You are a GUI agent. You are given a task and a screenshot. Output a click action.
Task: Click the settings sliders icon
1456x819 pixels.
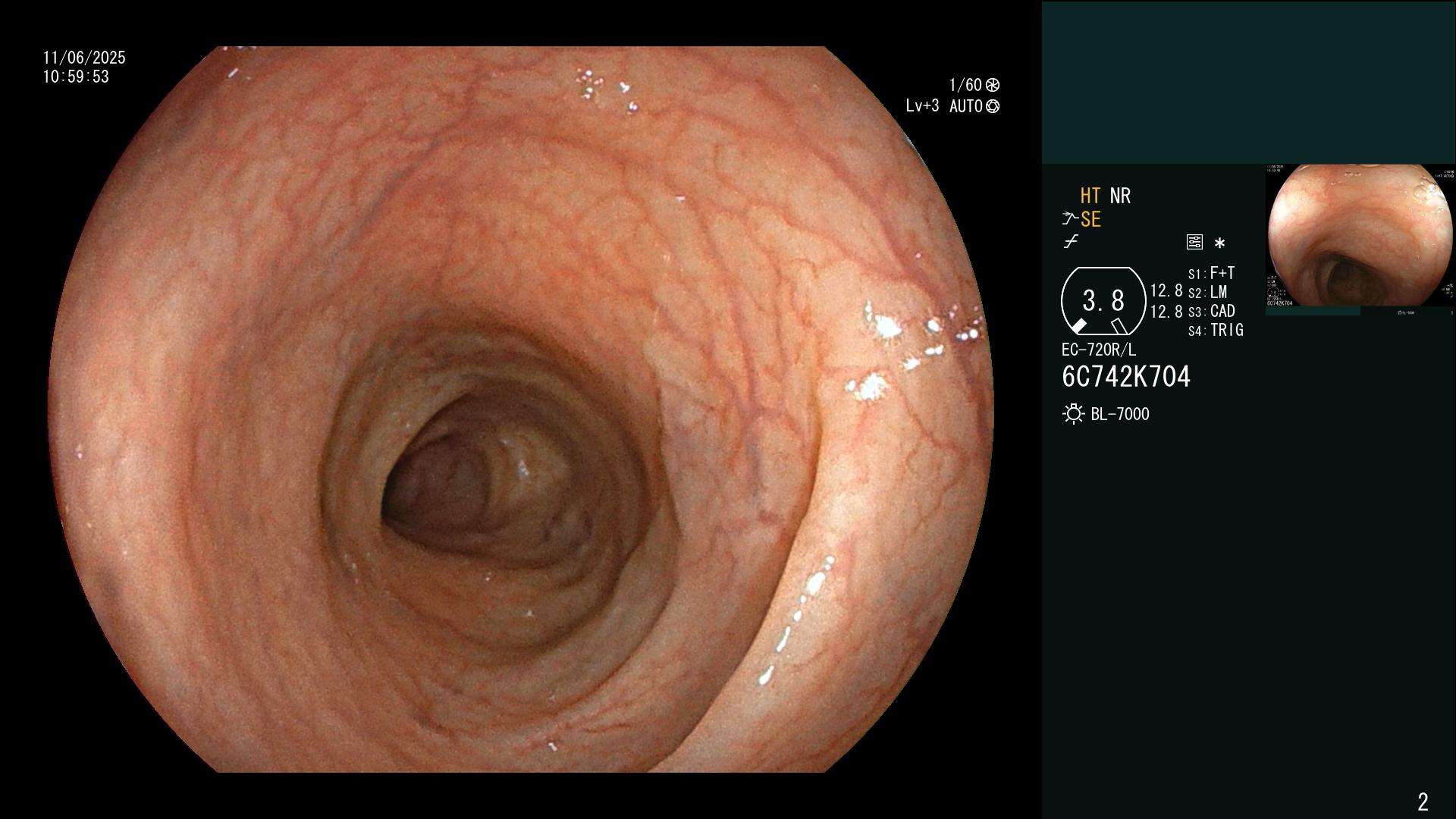coord(1194,243)
